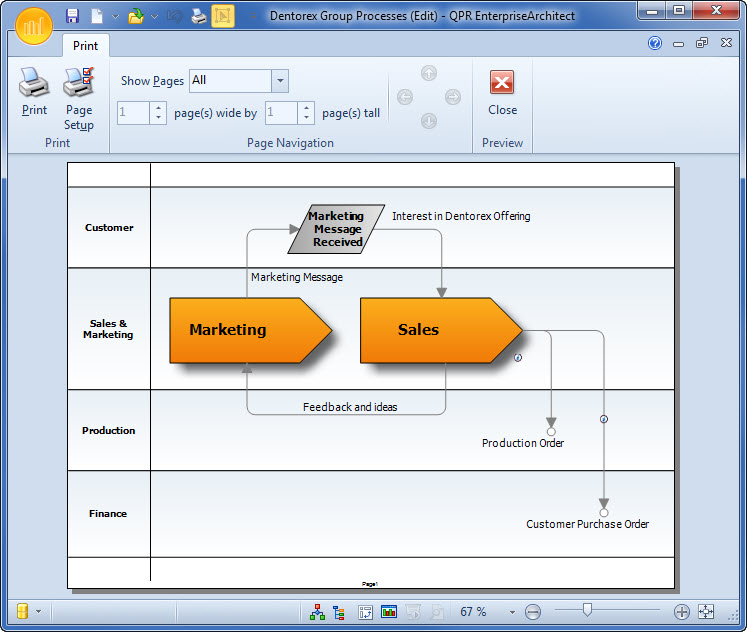Expand the Show Pages dropdown
The image size is (747, 632).
[280, 81]
